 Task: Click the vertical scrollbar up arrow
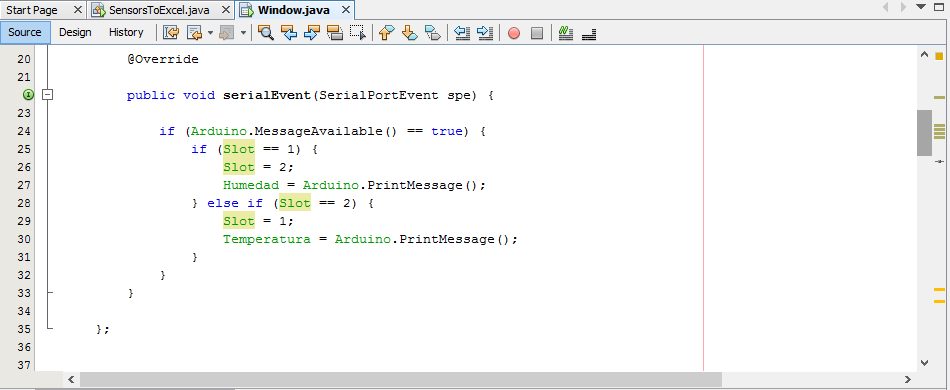(924, 55)
